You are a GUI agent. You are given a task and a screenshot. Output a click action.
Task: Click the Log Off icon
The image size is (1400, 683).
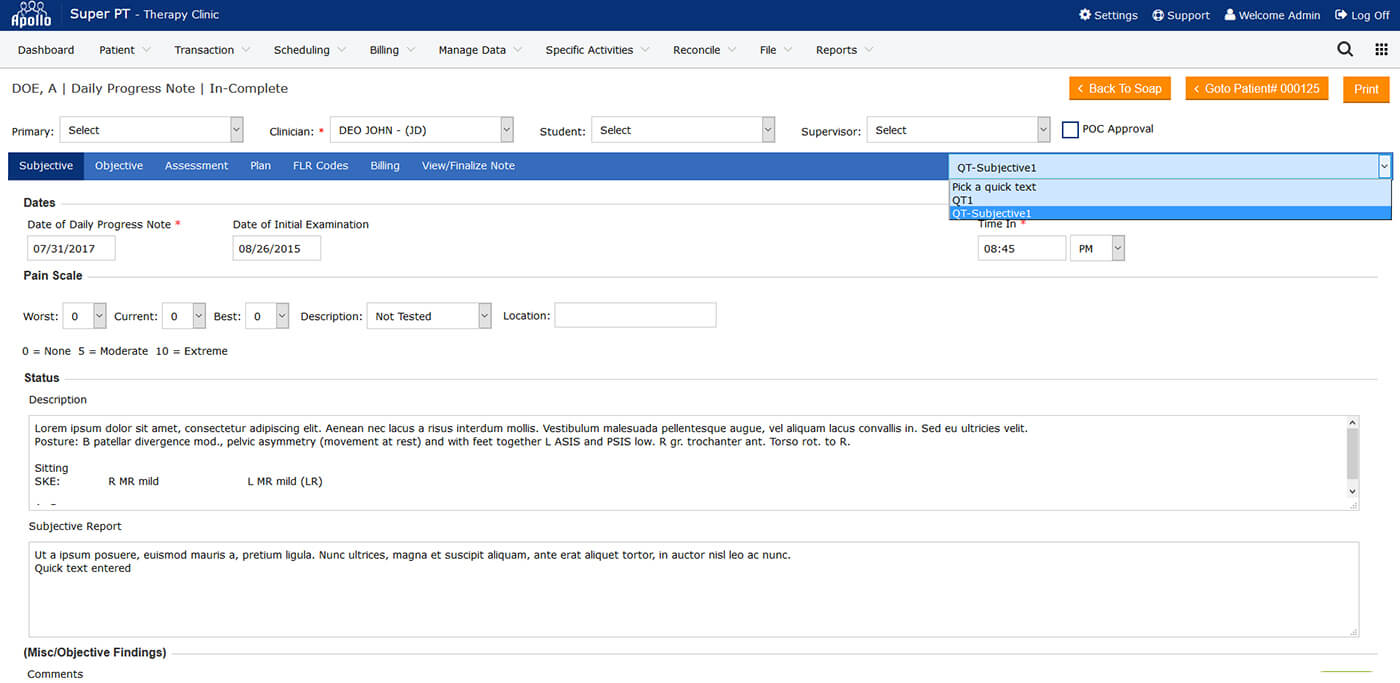[1340, 15]
